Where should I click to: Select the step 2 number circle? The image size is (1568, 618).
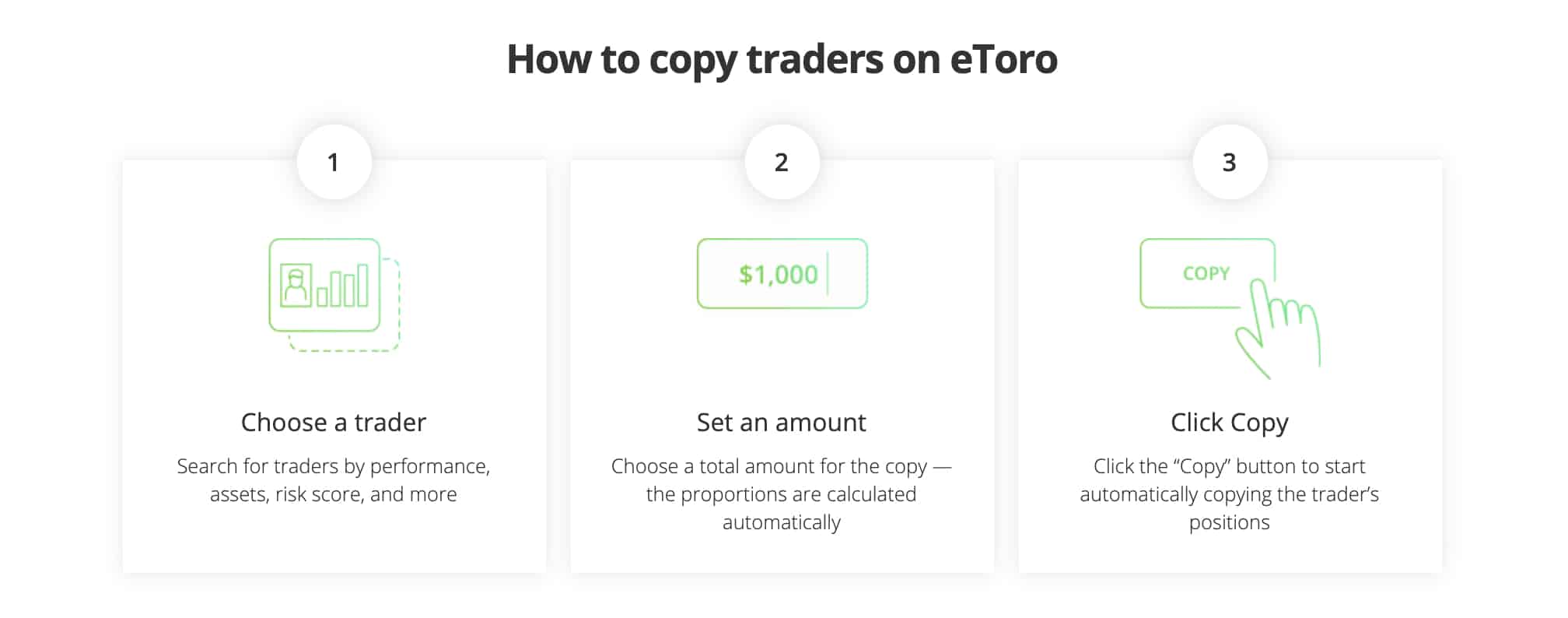(x=782, y=162)
